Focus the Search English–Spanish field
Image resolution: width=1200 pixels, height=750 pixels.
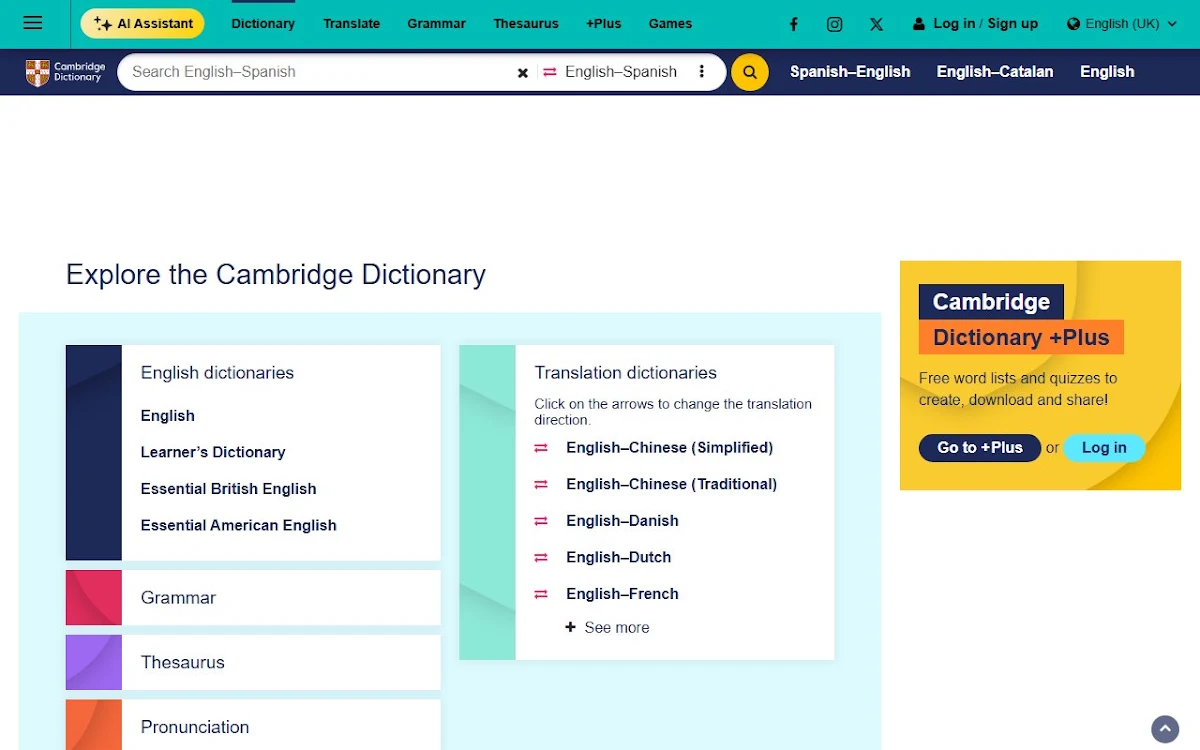[x=315, y=72]
